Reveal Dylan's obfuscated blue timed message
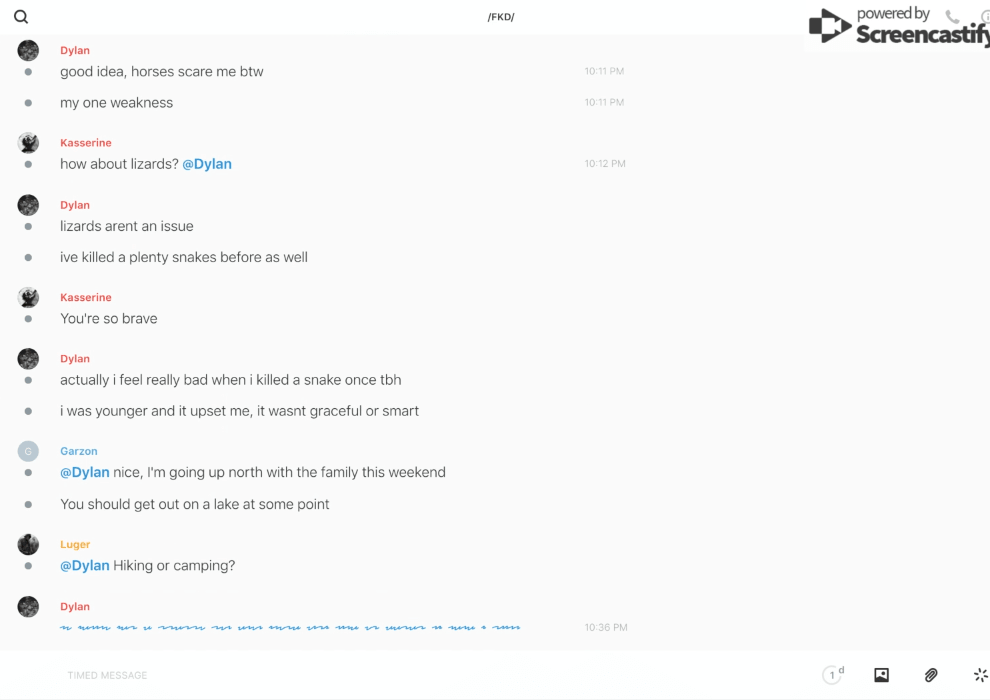Screen dimensions: 990x700 tap(290, 628)
